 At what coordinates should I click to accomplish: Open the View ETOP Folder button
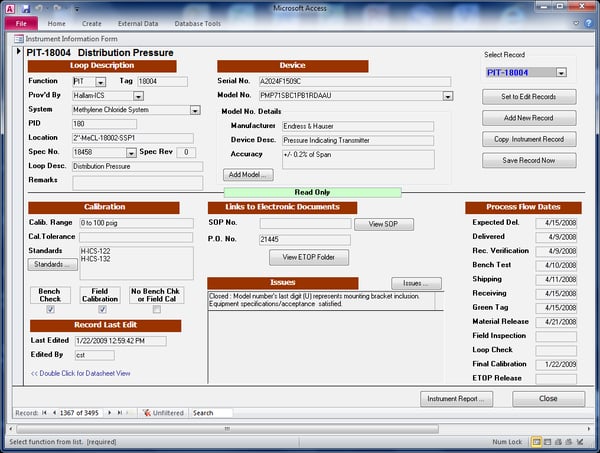pyautogui.click(x=309, y=257)
